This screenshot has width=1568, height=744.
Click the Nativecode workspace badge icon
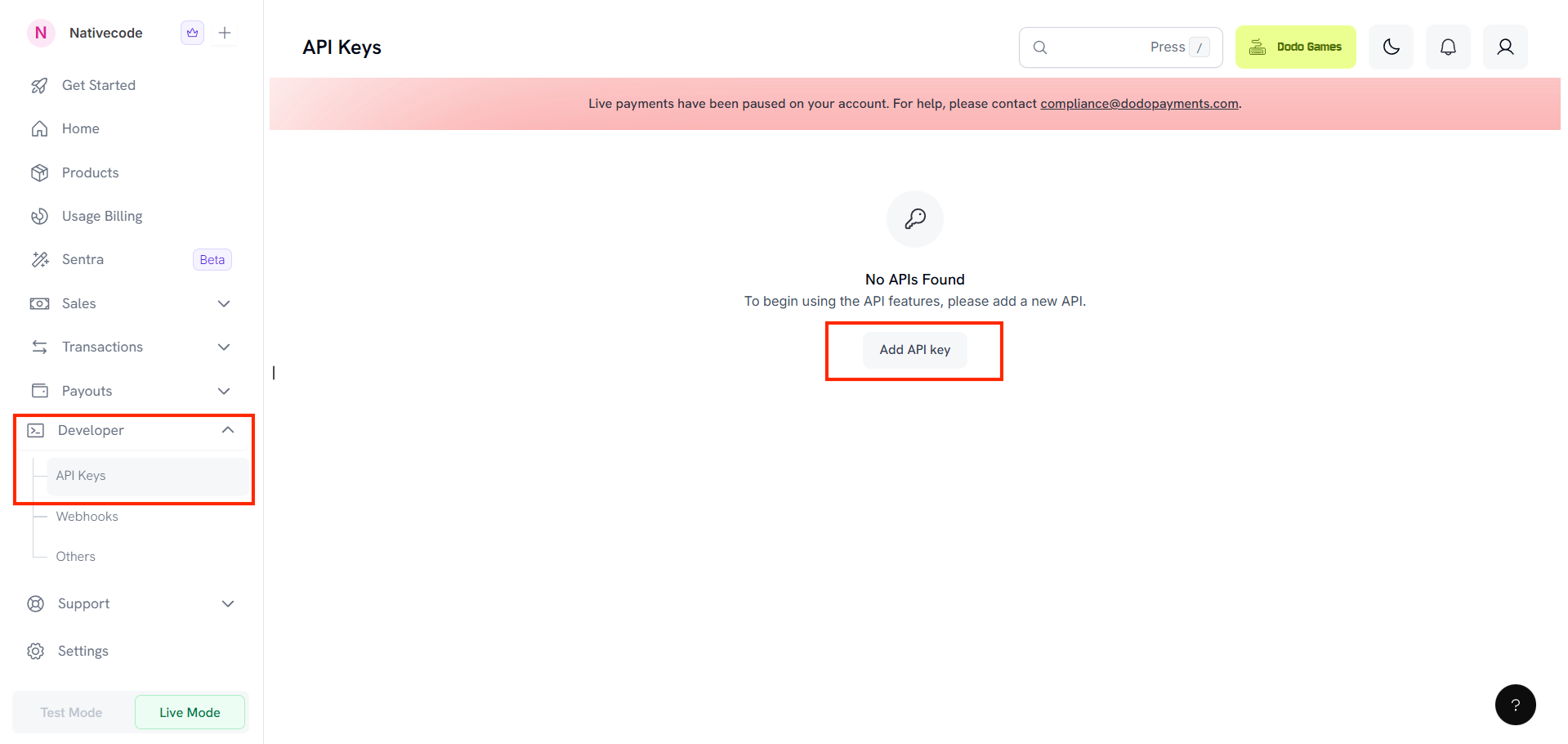[191, 33]
